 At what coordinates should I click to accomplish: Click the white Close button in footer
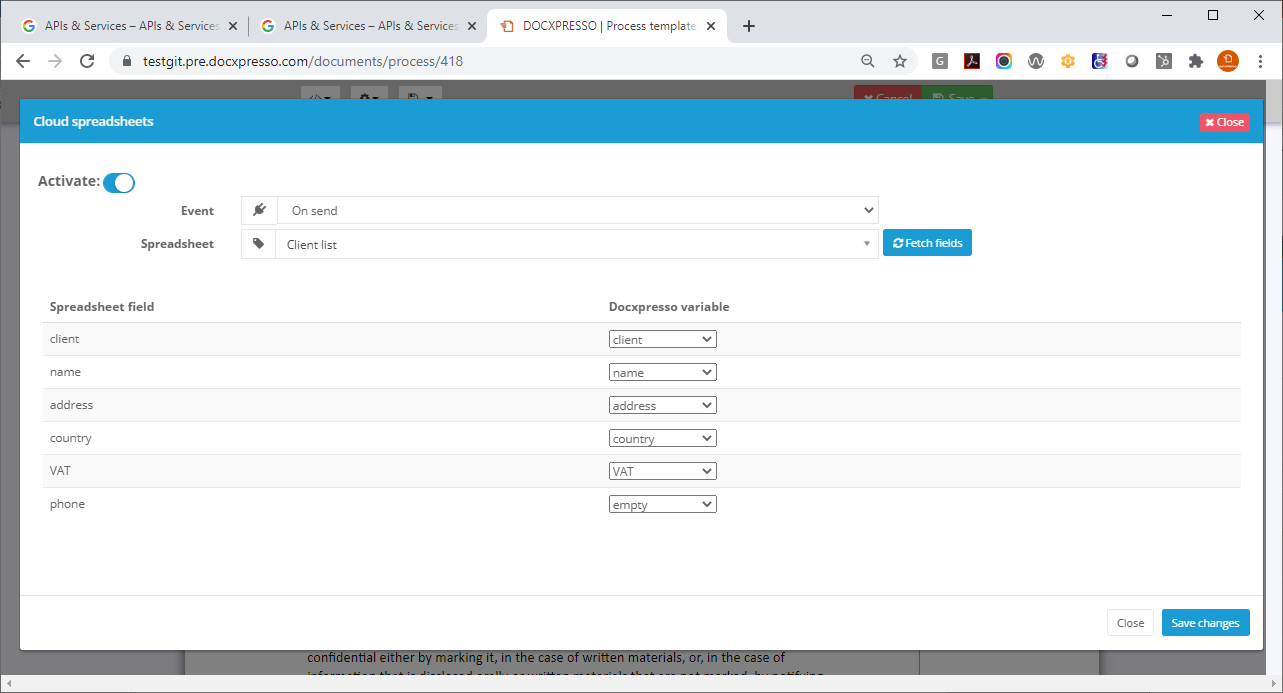coord(1130,622)
